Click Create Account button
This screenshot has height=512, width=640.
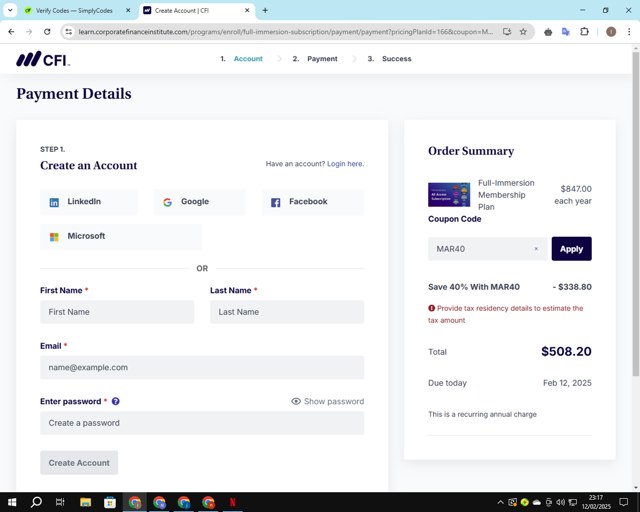tap(79, 463)
